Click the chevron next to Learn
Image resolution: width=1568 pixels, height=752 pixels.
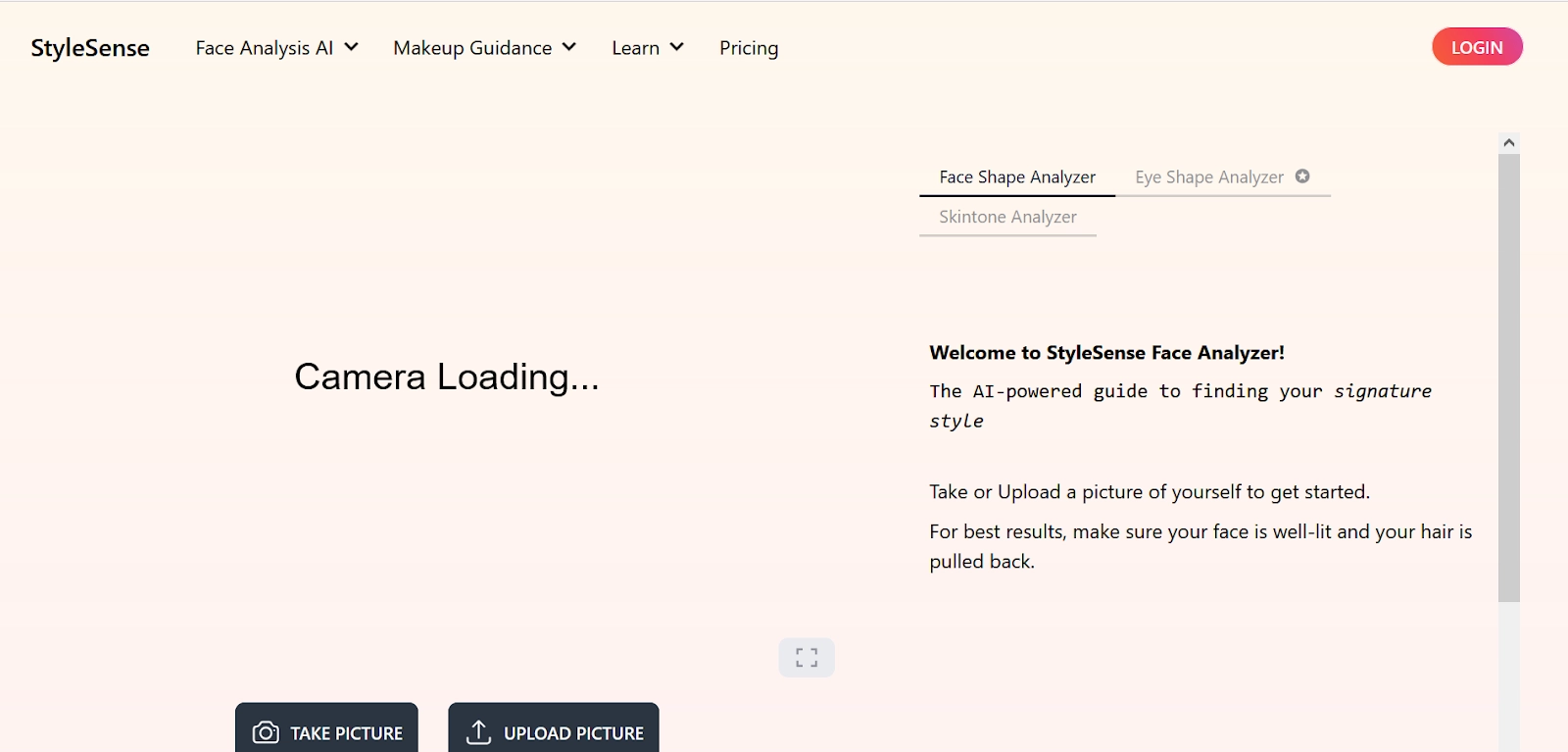point(676,47)
